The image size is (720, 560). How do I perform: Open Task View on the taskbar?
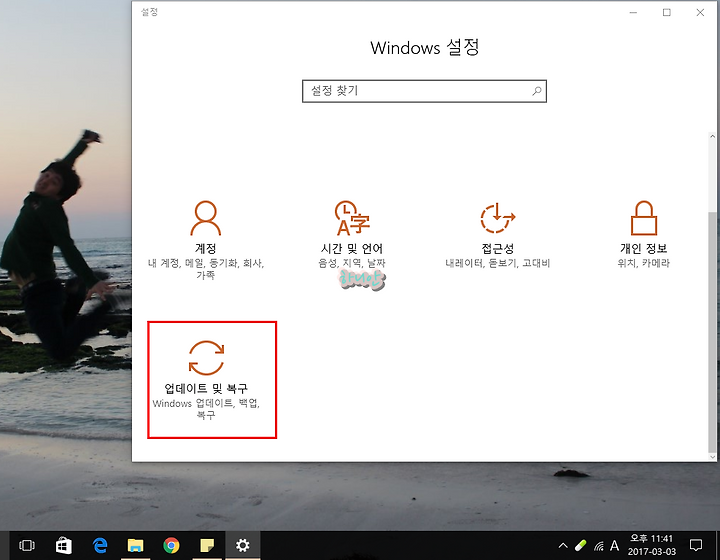tap(27, 545)
